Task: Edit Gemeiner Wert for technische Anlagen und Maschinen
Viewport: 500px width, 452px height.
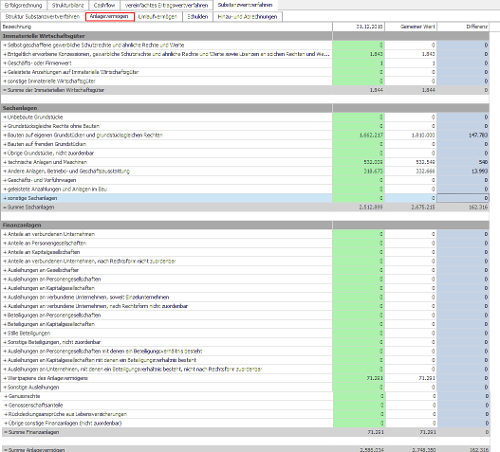Action: coord(411,162)
